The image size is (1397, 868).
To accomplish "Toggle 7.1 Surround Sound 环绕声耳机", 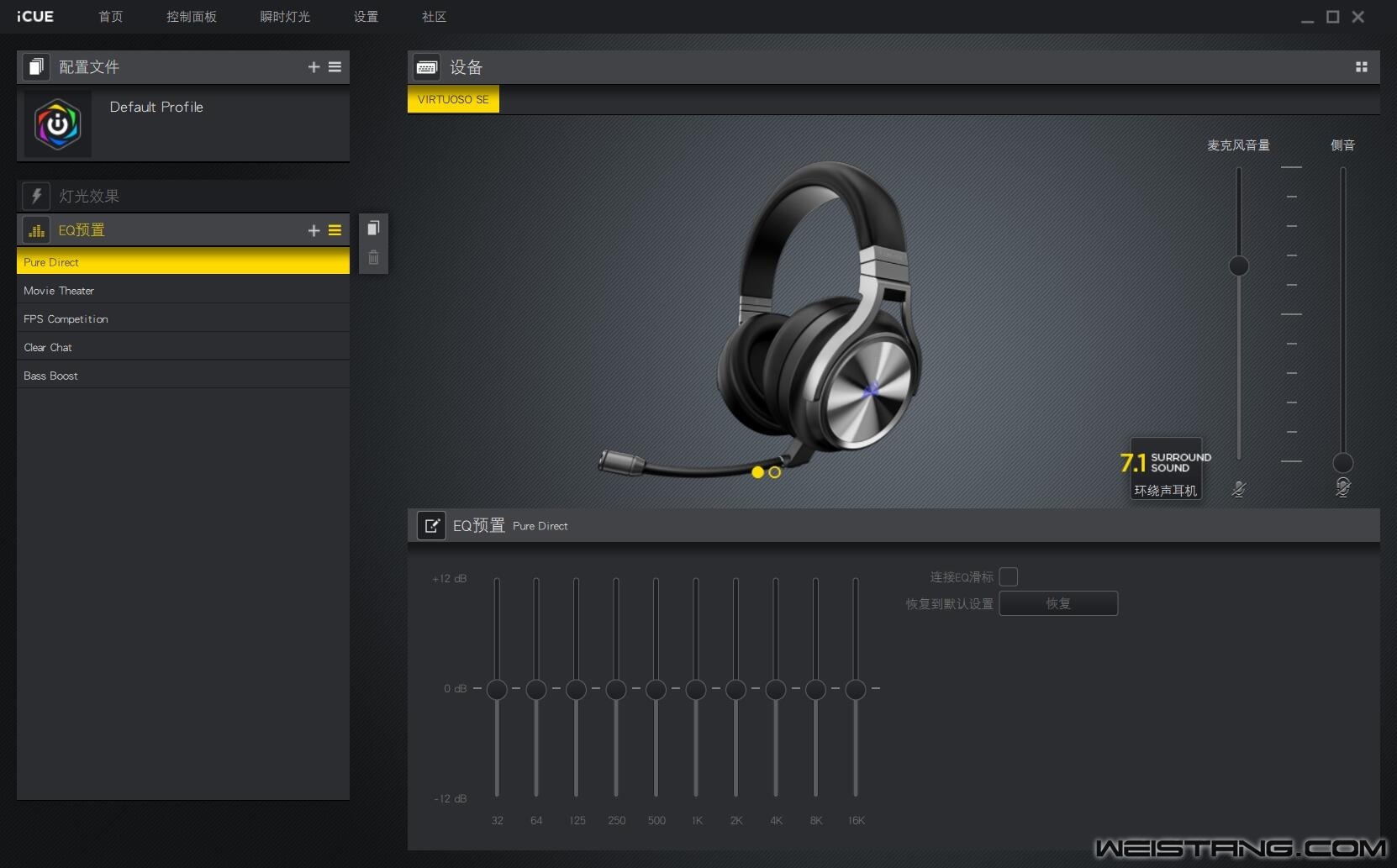I will point(1166,469).
